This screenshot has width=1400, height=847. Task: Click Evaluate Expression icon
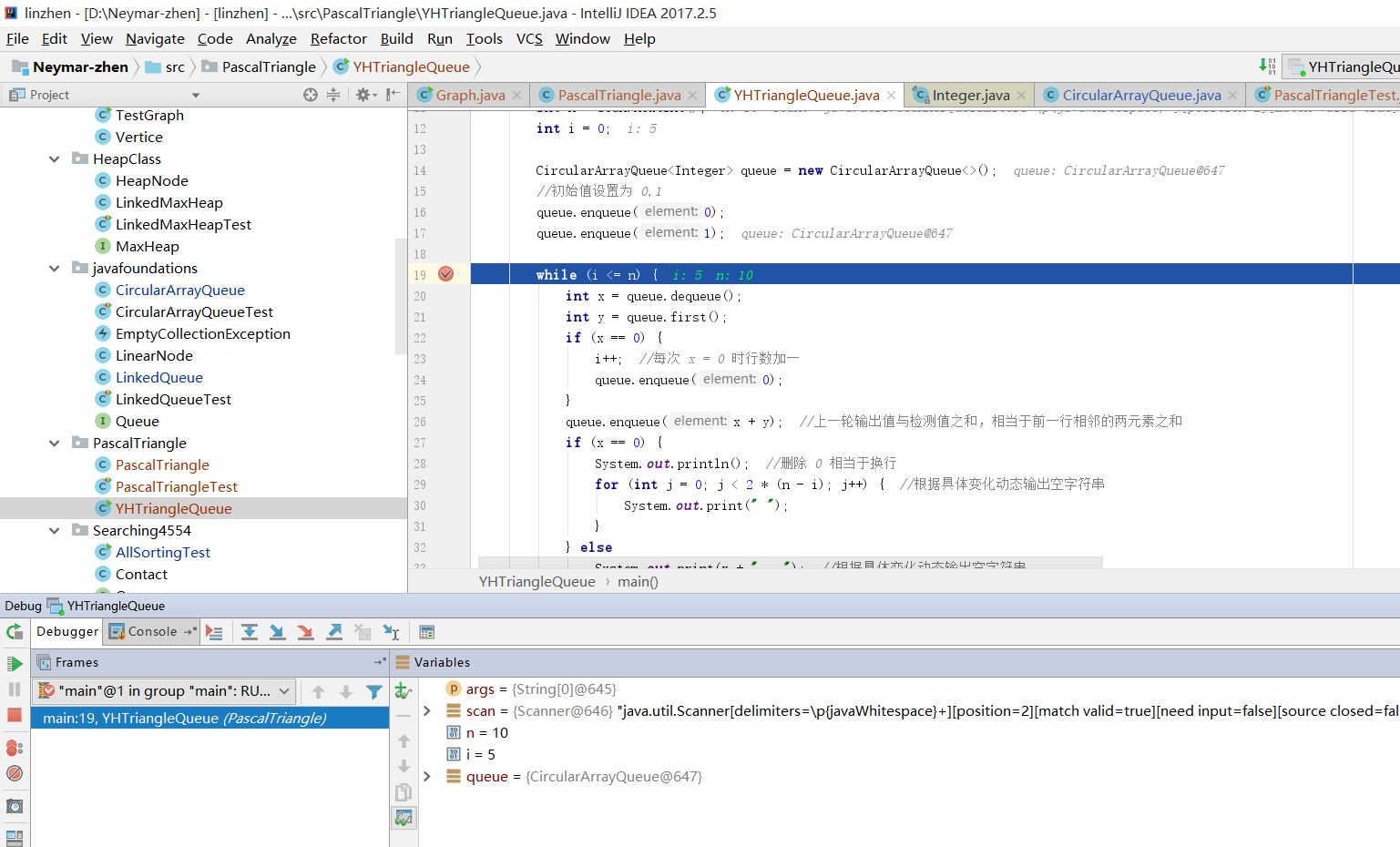(426, 632)
